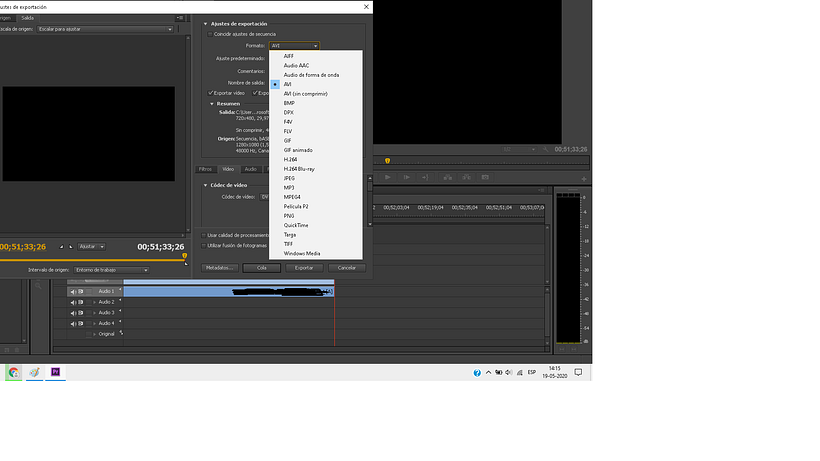Select QuickTime from the format list

(316, 225)
